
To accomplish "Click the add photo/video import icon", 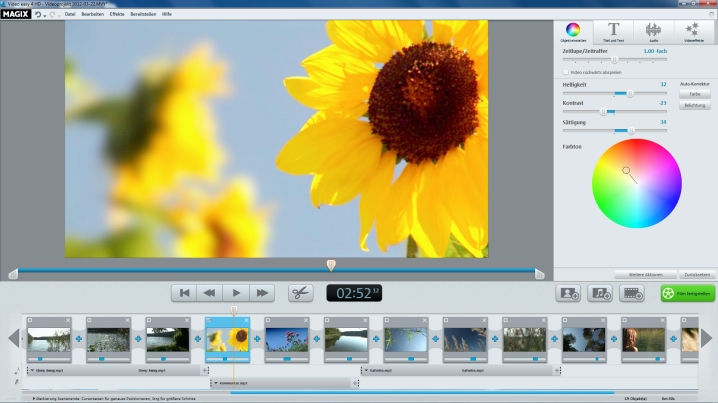I will [568, 293].
